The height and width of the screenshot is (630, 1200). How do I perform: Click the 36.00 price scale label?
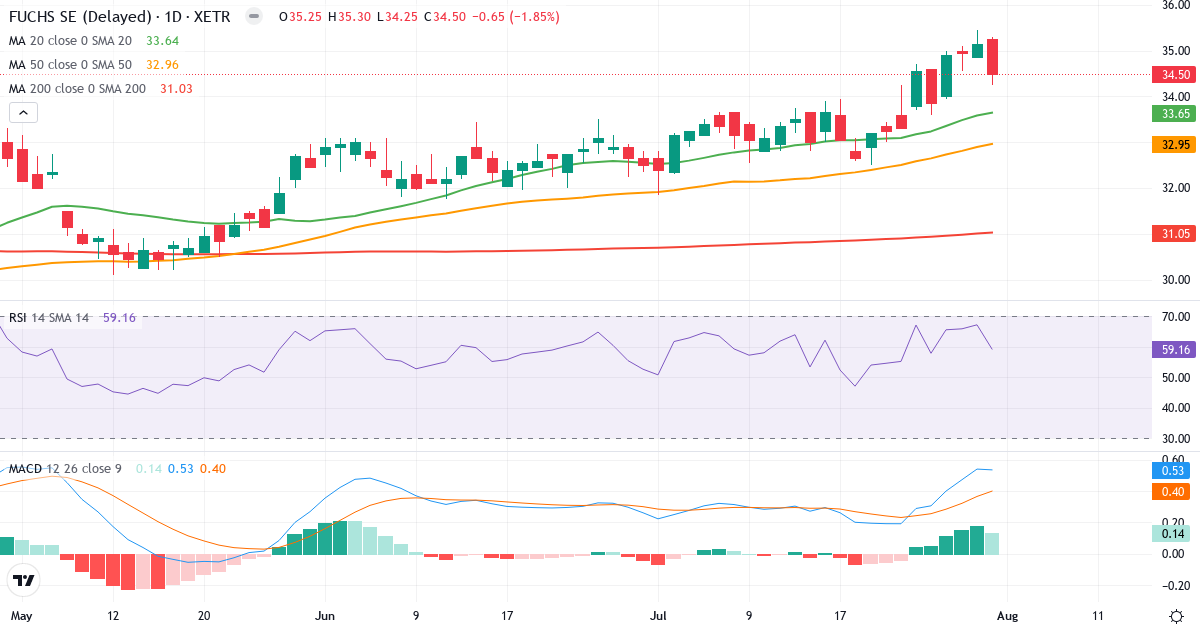[1174, 5]
